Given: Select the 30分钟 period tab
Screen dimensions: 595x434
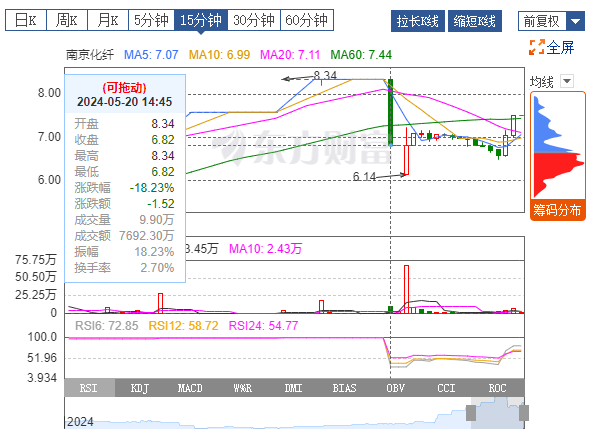Looking at the screenshot, I should 254,20.
